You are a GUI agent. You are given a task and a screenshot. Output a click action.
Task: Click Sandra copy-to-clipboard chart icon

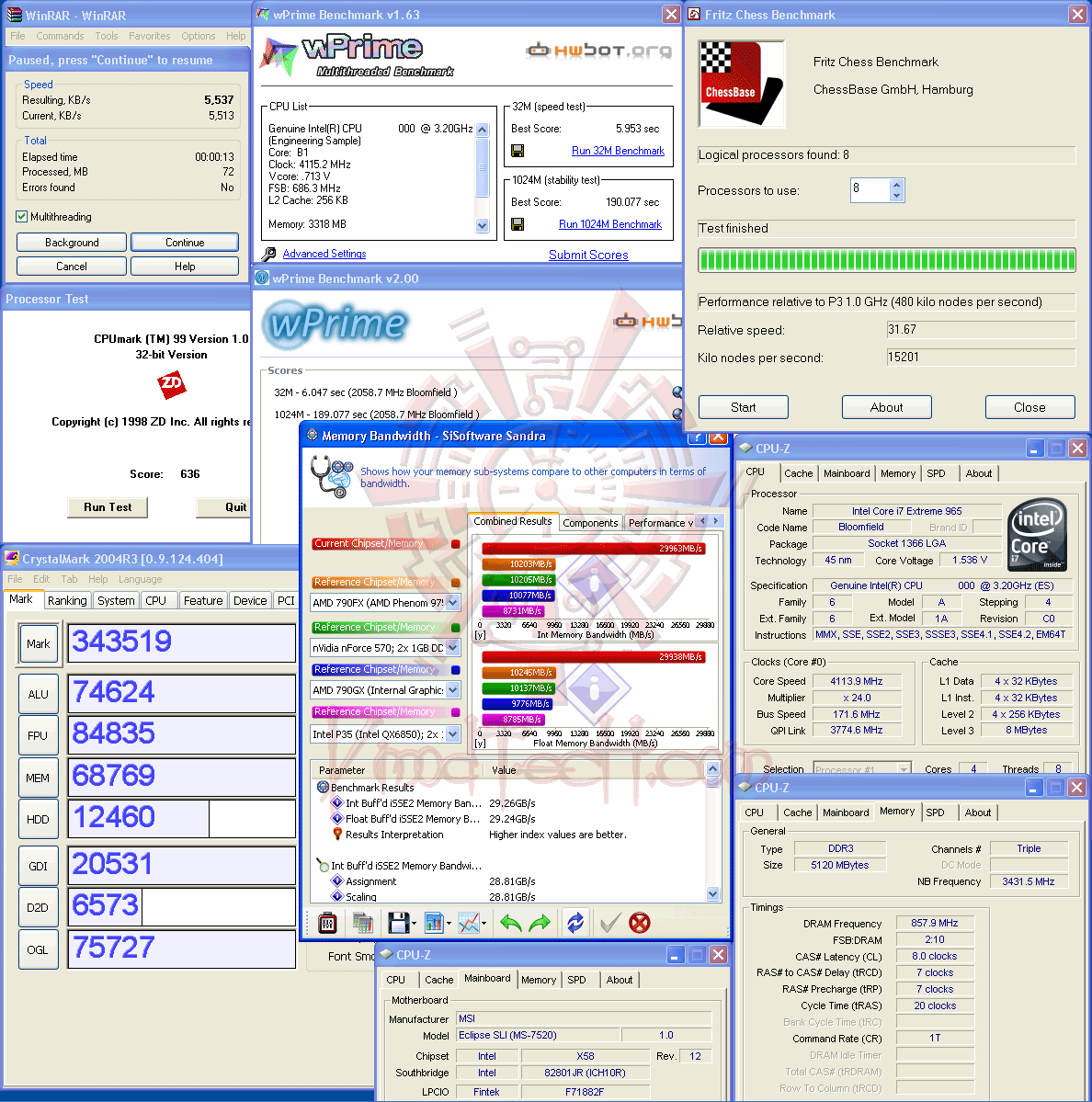(x=362, y=923)
